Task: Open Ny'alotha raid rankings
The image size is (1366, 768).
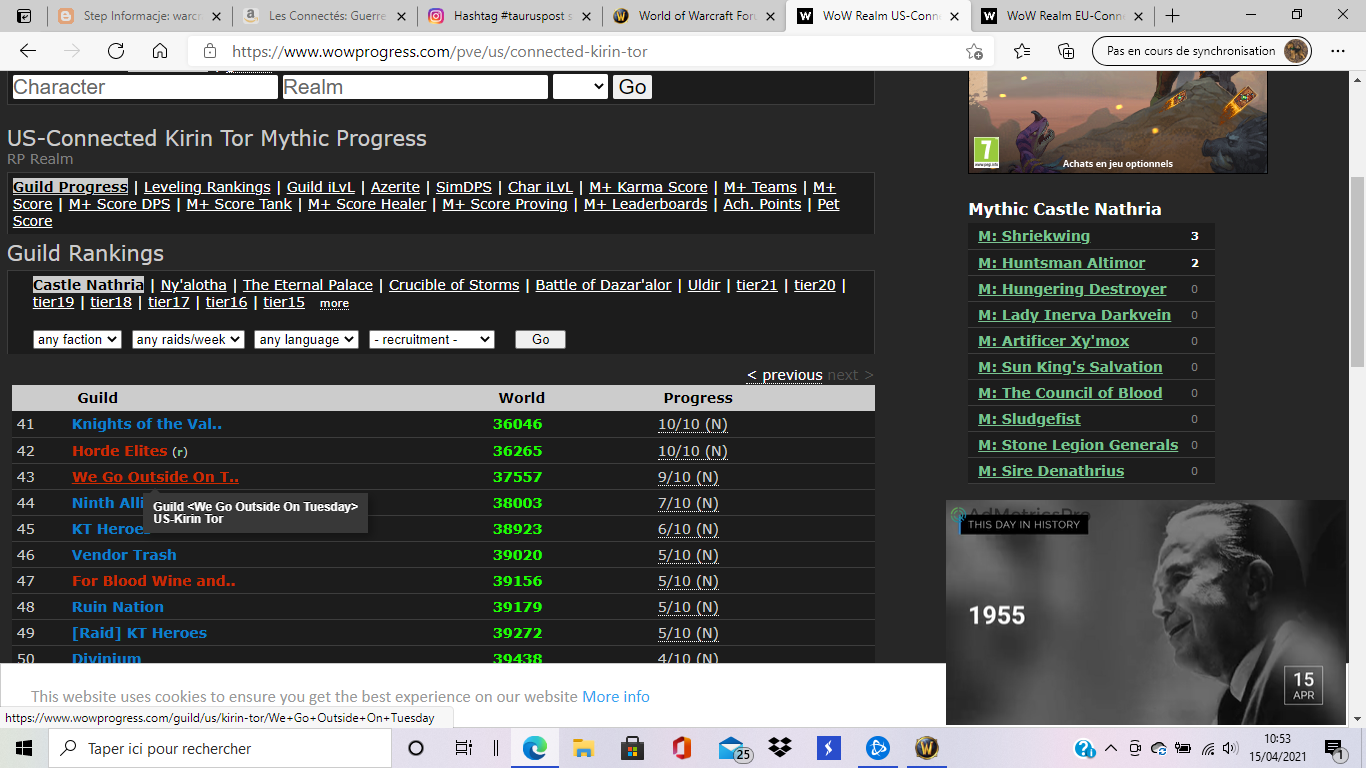Action: 194,285
